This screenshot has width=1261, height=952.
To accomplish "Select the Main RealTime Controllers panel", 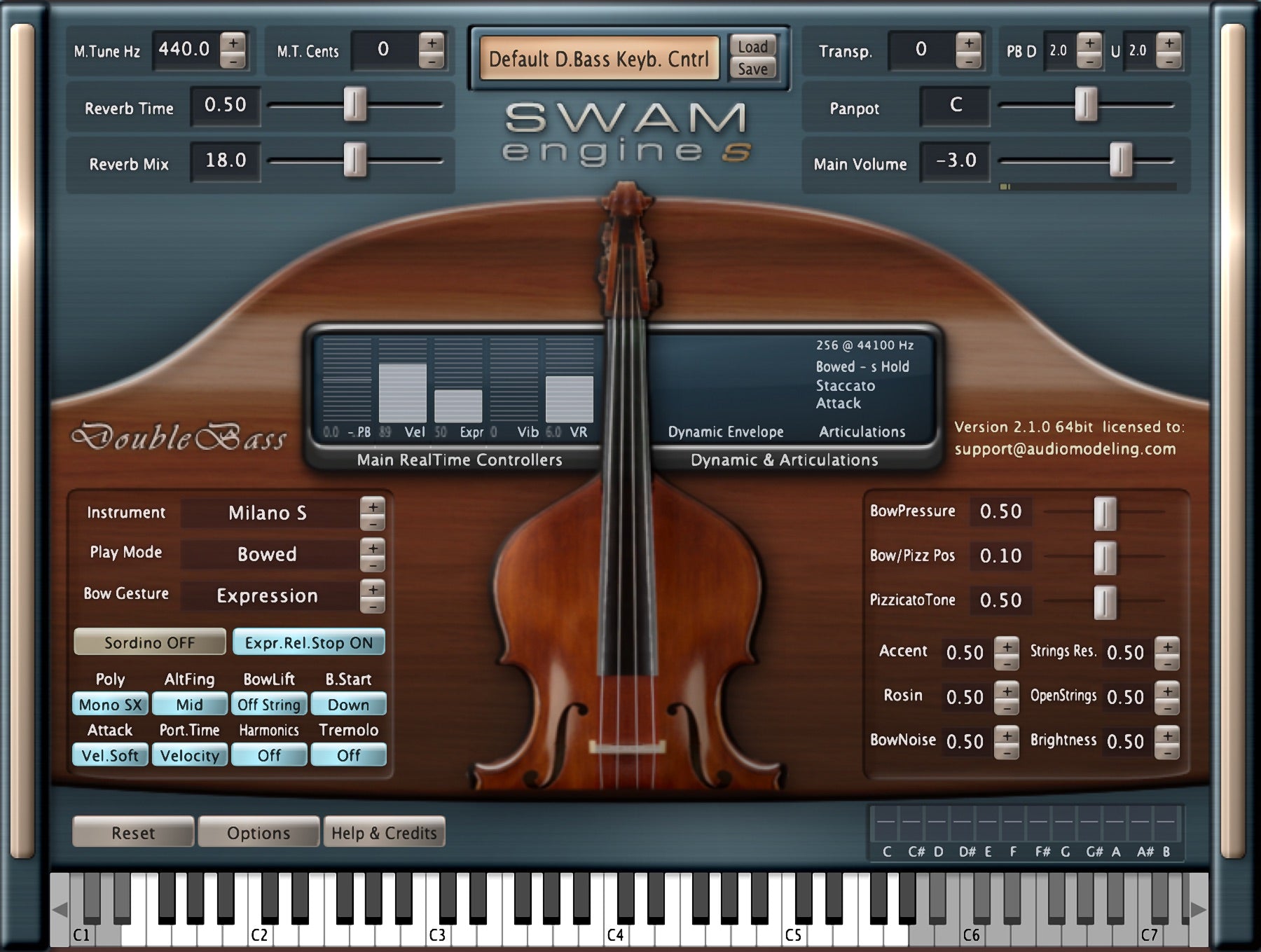I will (459, 460).
